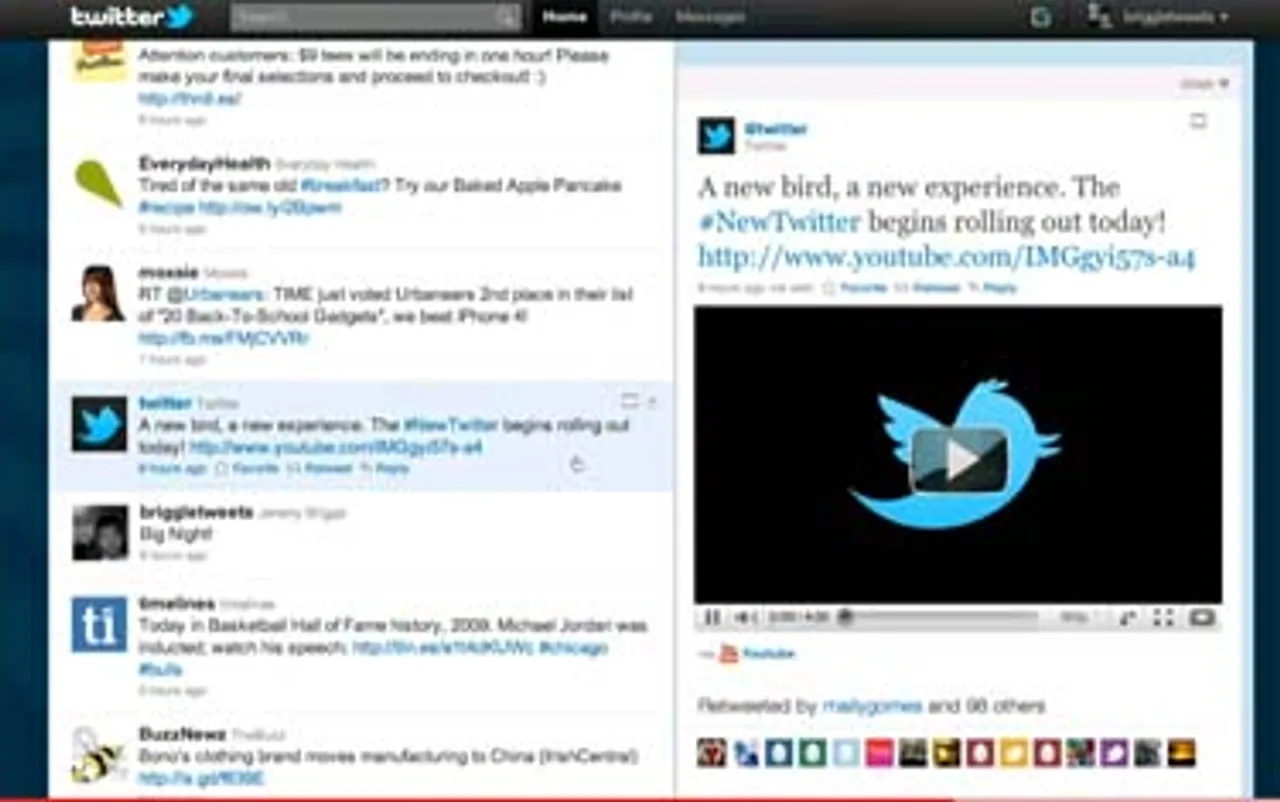1280x802 pixels.
Task: Click Twitter bird avatar in details pane
Action: [716, 135]
